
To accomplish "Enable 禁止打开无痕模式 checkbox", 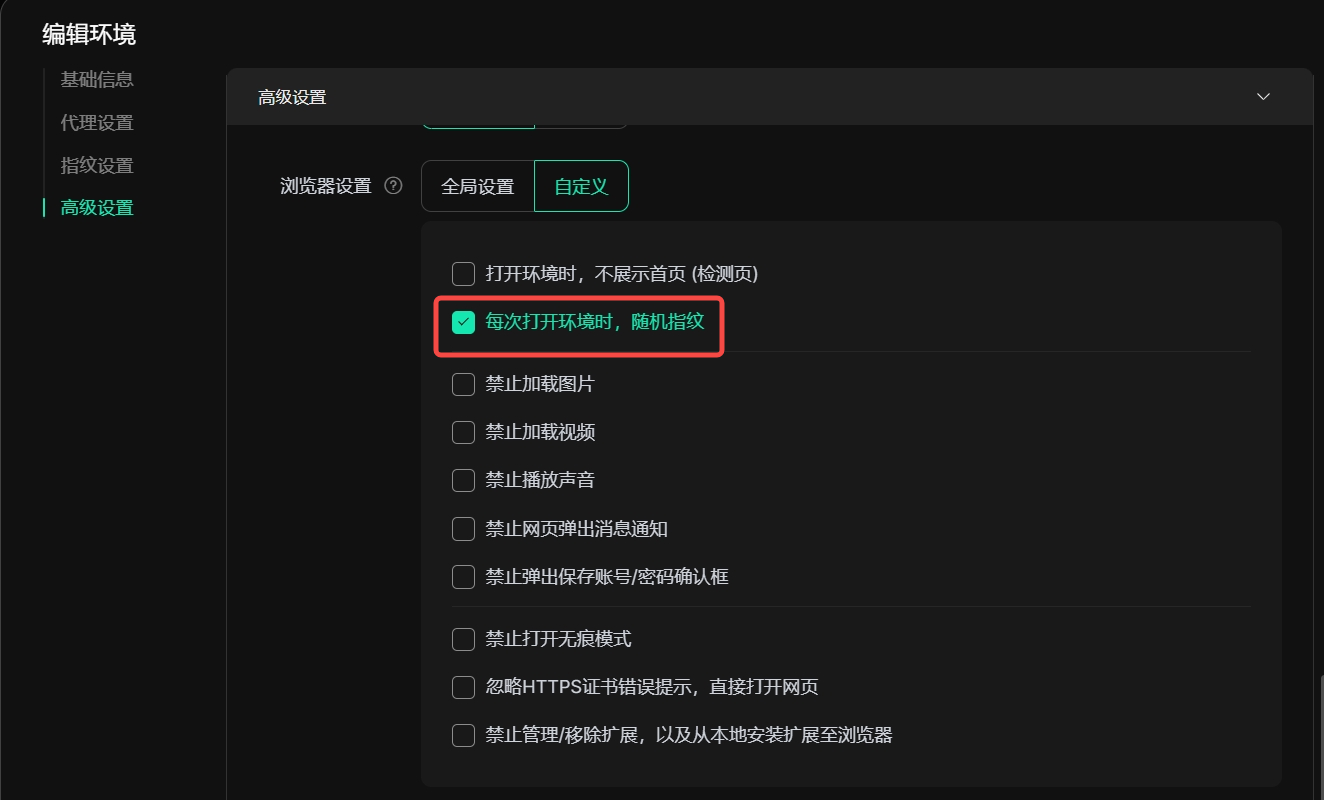I will click(x=463, y=639).
